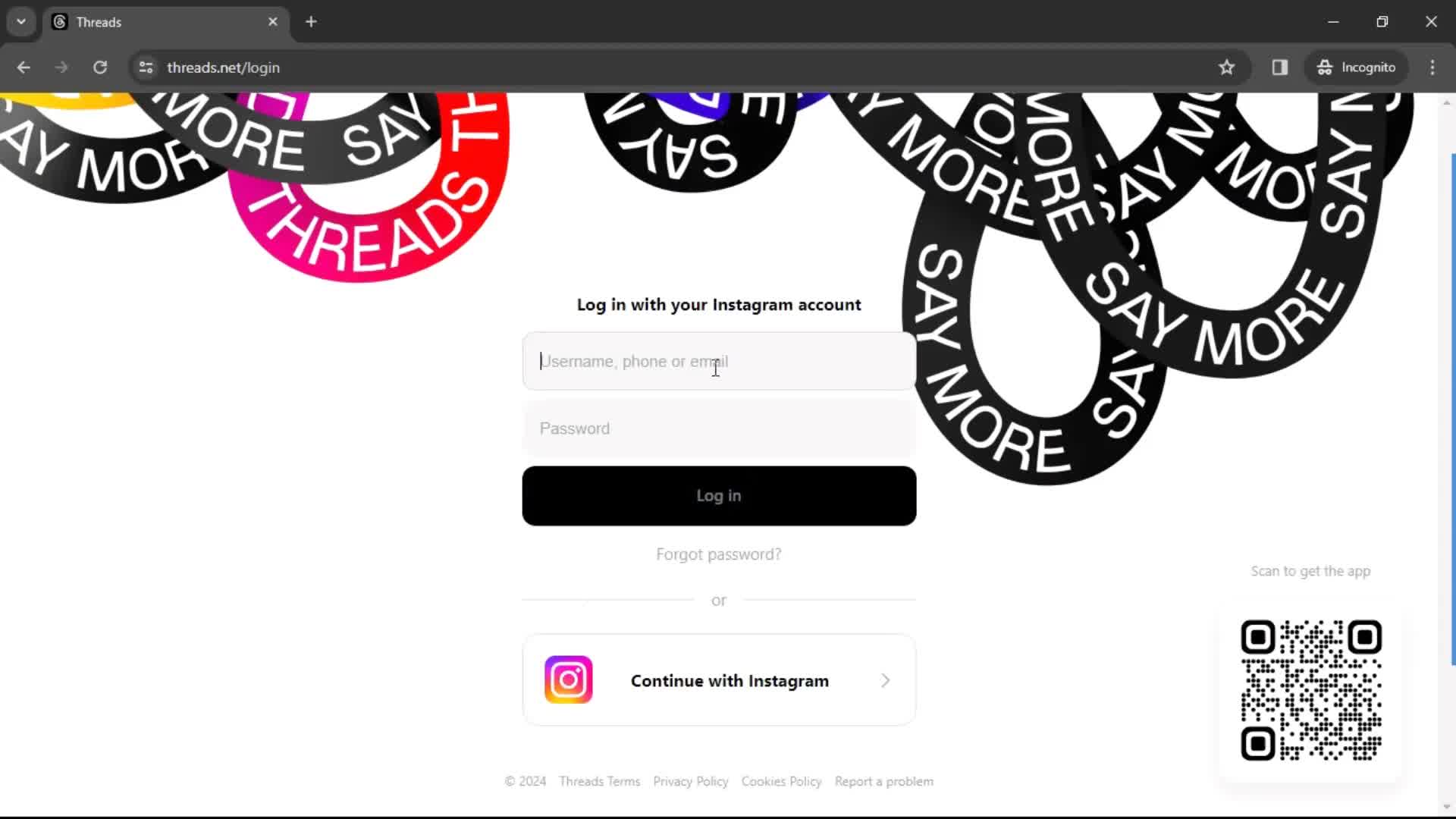Click the browser refresh icon

click(x=99, y=67)
